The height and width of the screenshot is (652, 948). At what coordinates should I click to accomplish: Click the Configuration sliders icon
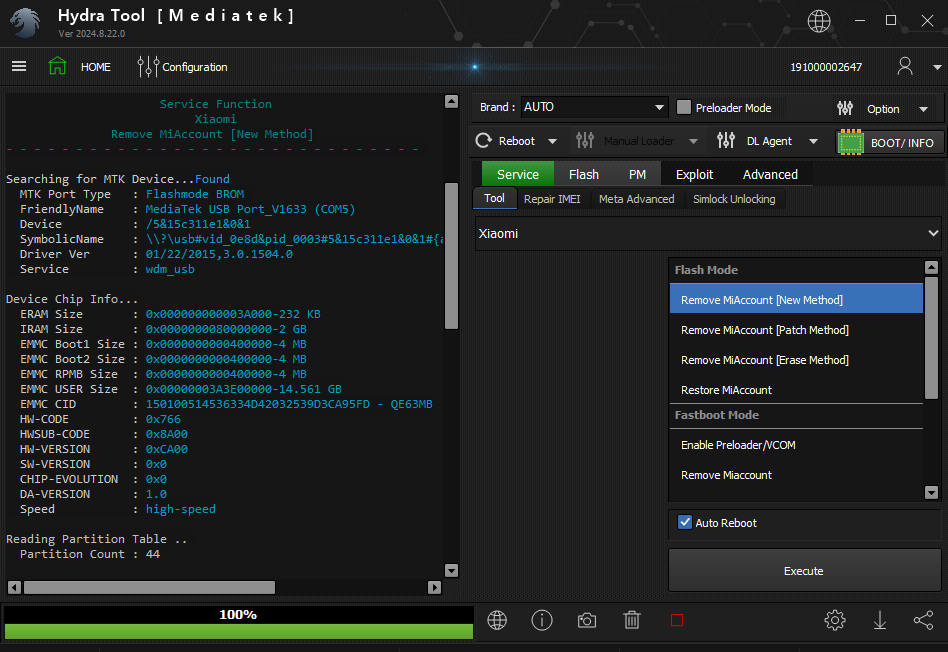[x=148, y=67]
